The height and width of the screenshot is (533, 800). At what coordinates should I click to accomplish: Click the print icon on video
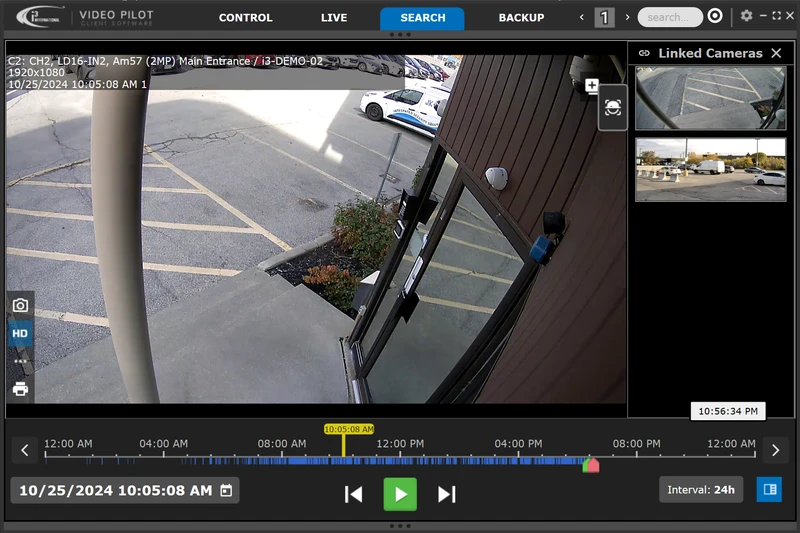pos(20,389)
